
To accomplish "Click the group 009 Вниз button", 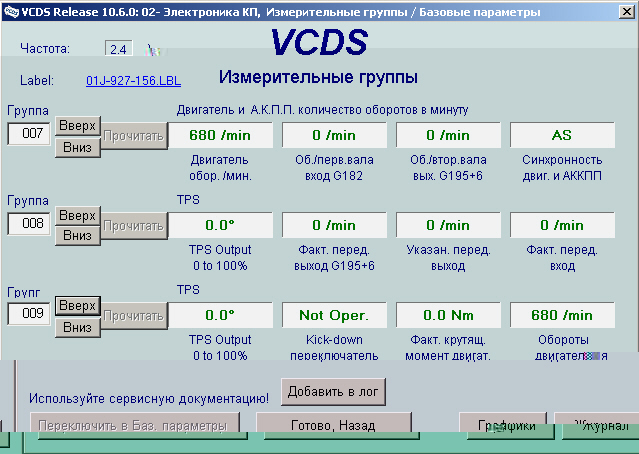I will point(77,327).
